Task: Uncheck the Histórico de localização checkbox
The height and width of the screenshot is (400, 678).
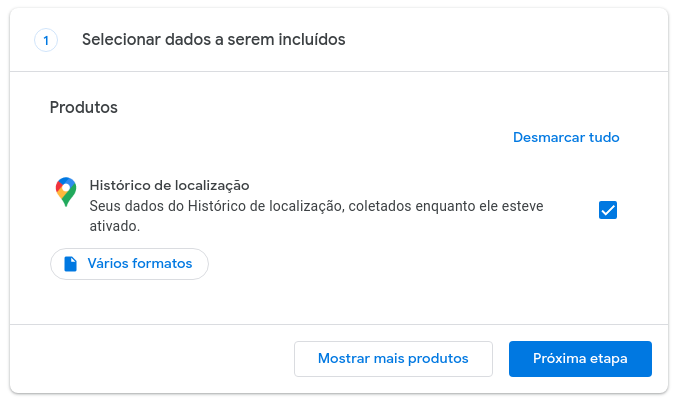Action: (607, 210)
